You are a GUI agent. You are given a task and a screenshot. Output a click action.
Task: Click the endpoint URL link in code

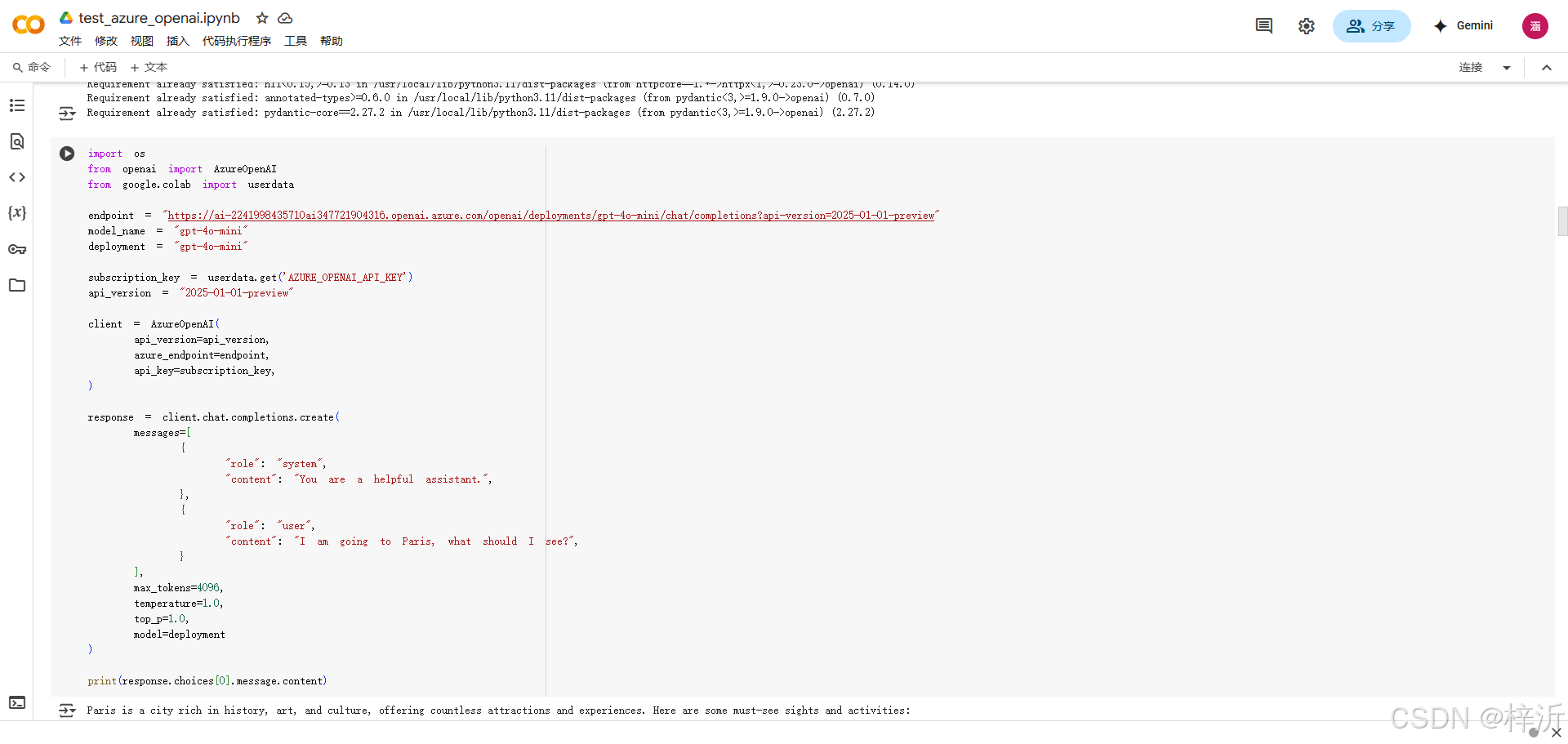[x=551, y=216]
